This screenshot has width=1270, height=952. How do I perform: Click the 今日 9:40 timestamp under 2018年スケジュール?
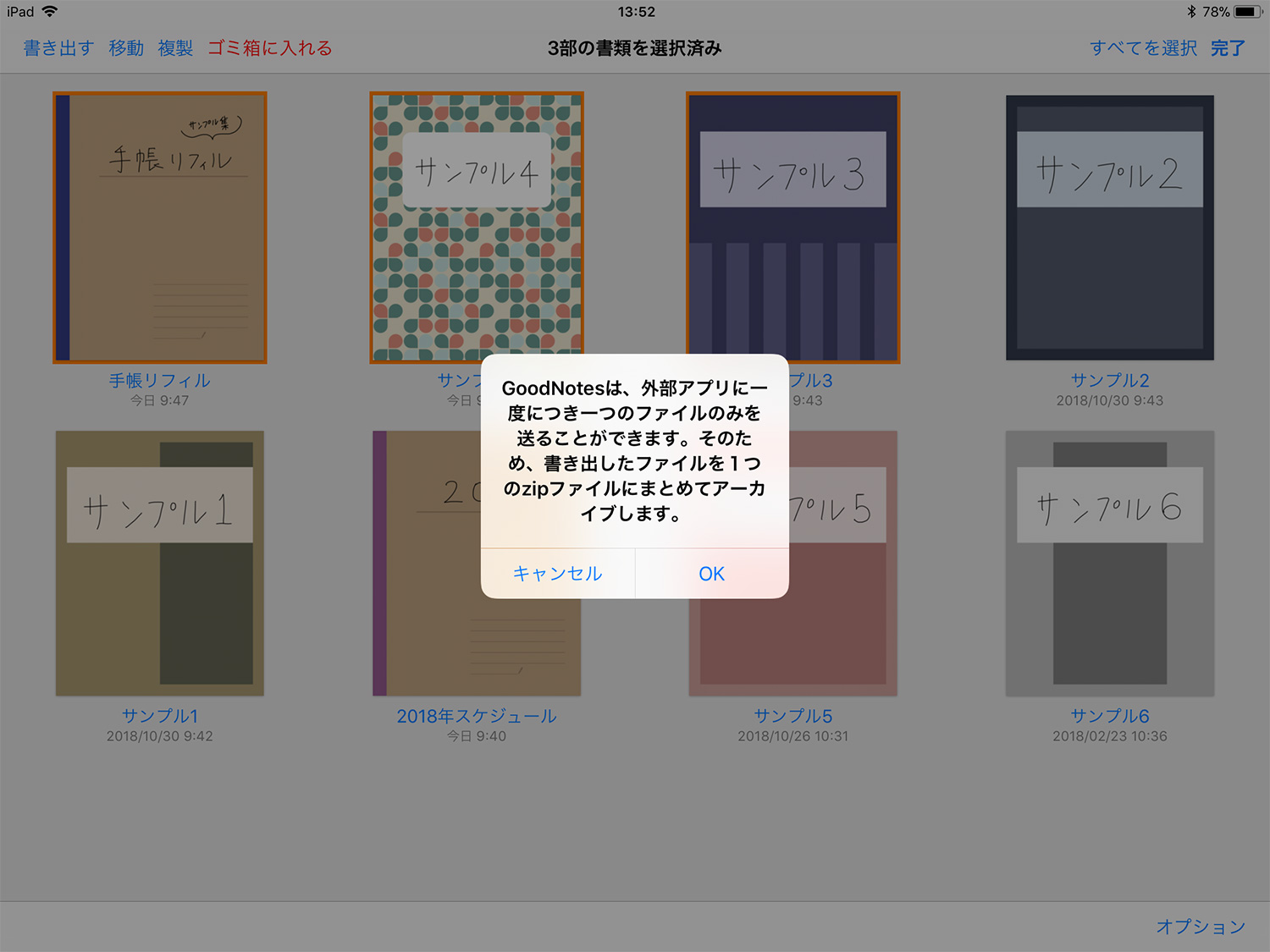(477, 736)
